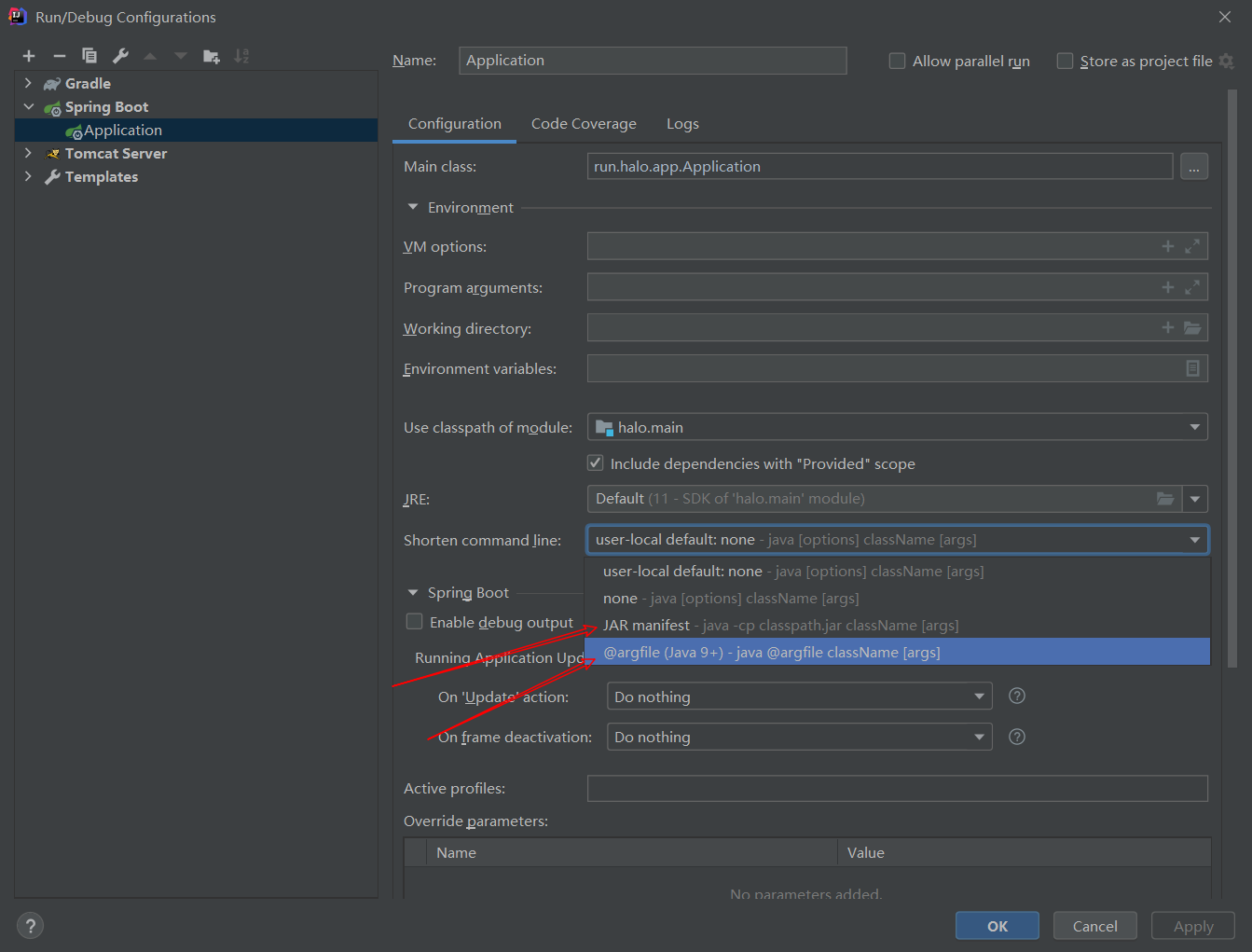This screenshot has width=1252, height=952.
Task: Click the Name input field
Action: pyautogui.click(x=653, y=61)
